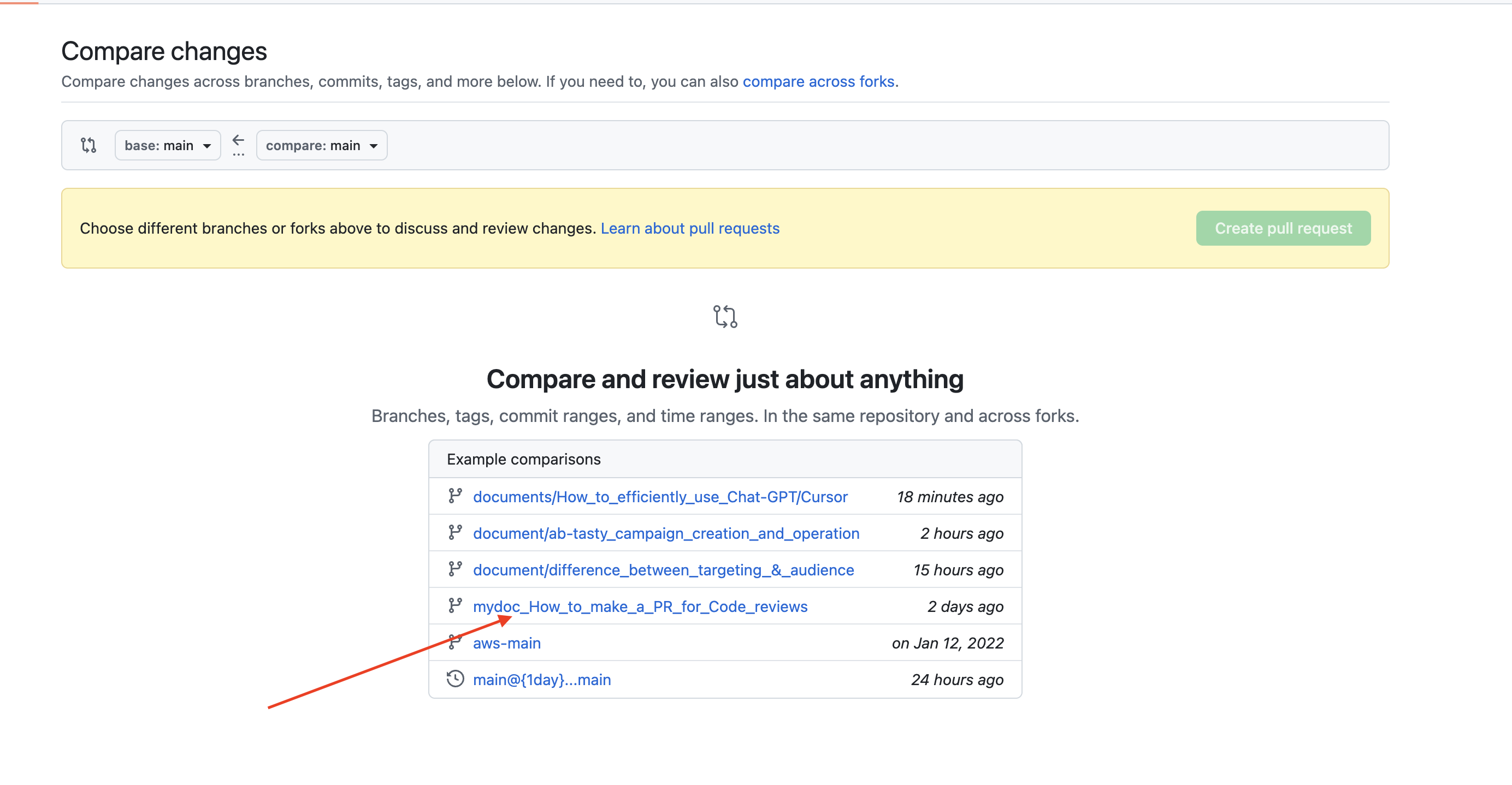Open main@{1day}...main time range comparison

pos(542,680)
